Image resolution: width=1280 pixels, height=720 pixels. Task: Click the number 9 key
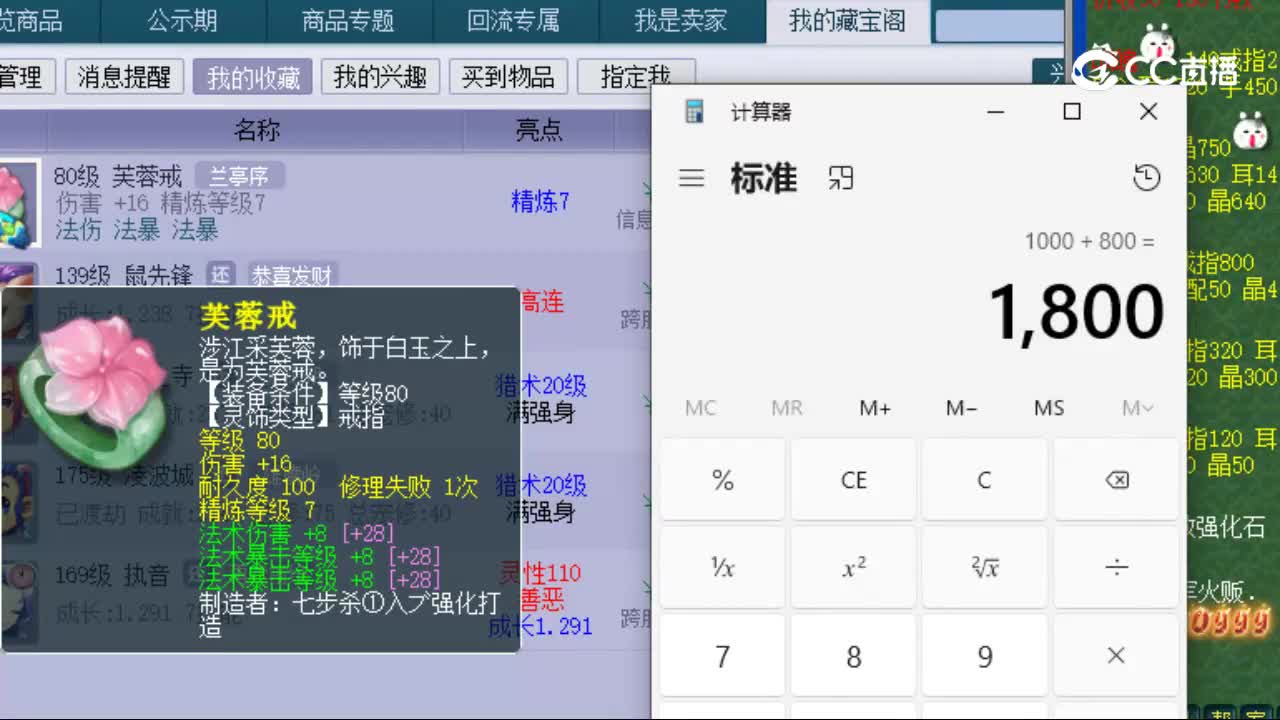(984, 656)
